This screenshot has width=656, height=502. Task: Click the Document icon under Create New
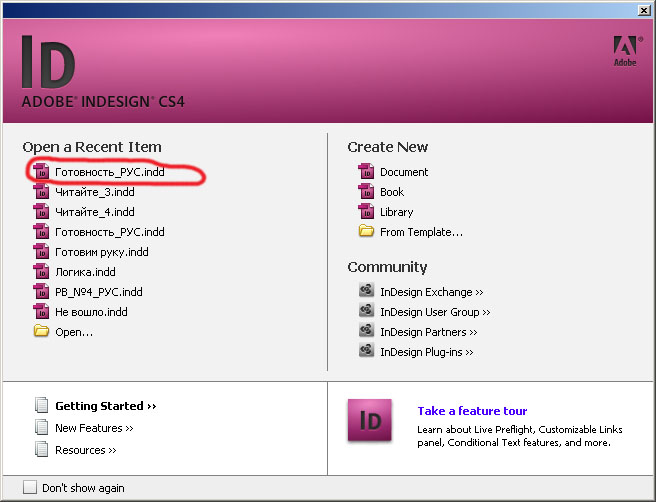coord(366,171)
